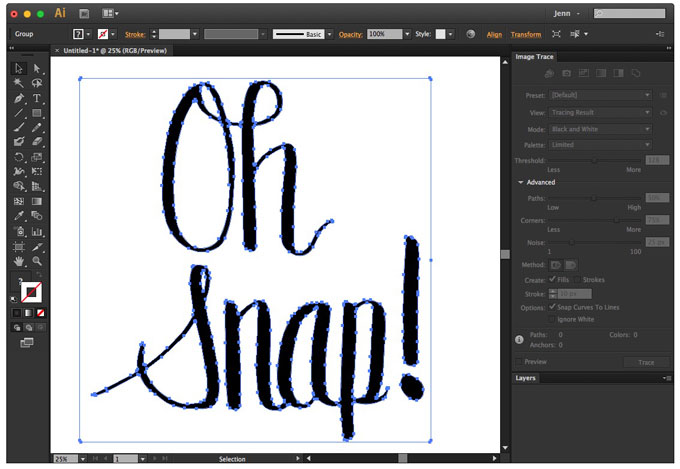Select the Eraser tool
680x469 pixels.
click(x=37, y=142)
